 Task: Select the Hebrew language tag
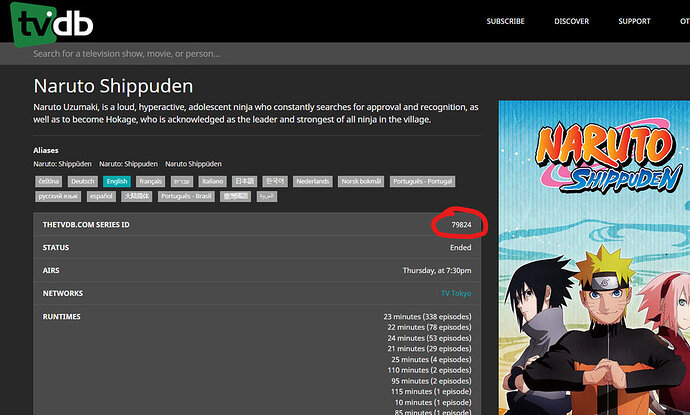pyautogui.click(x=182, y=181)
